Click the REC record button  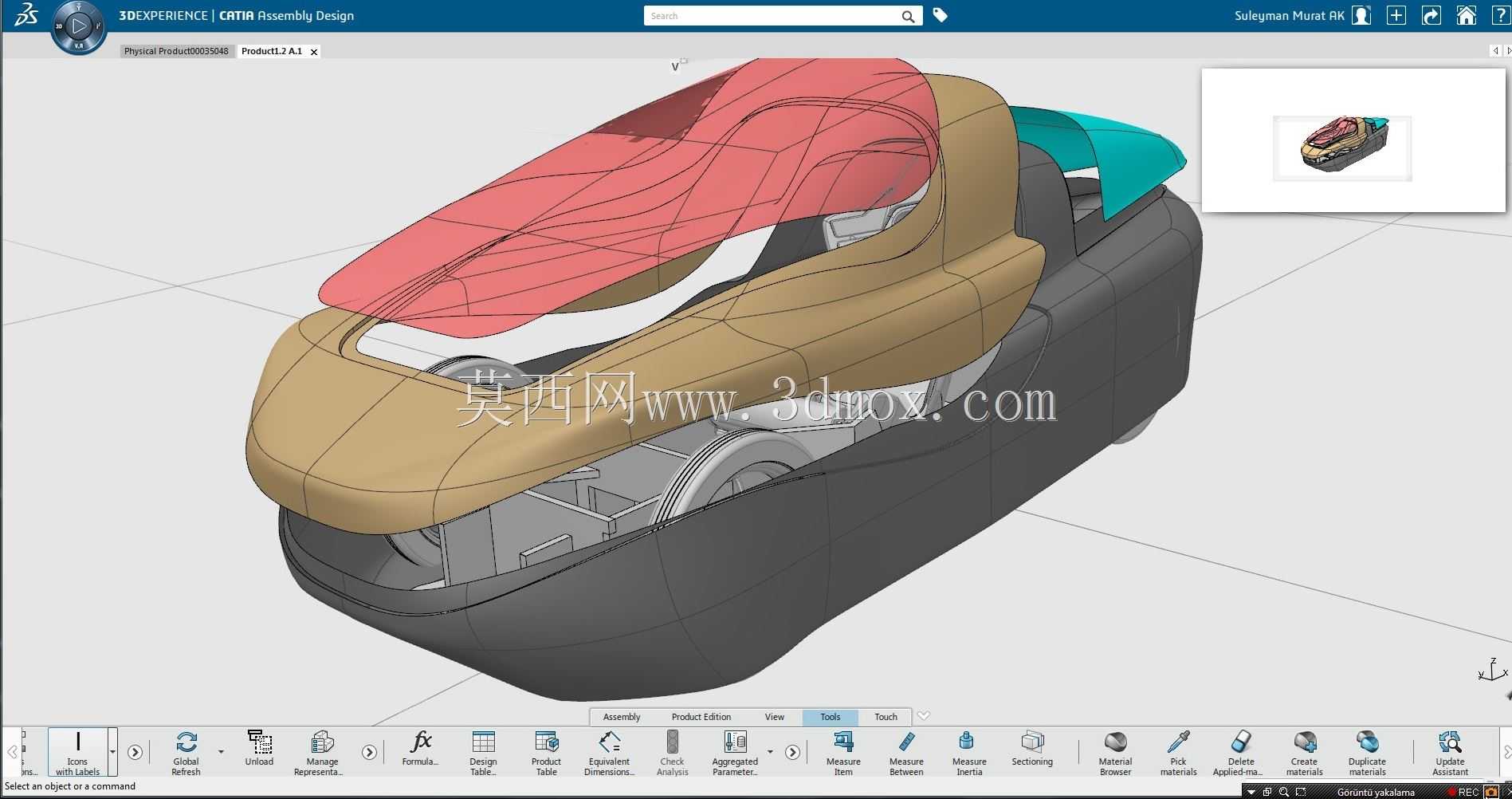1464,792
